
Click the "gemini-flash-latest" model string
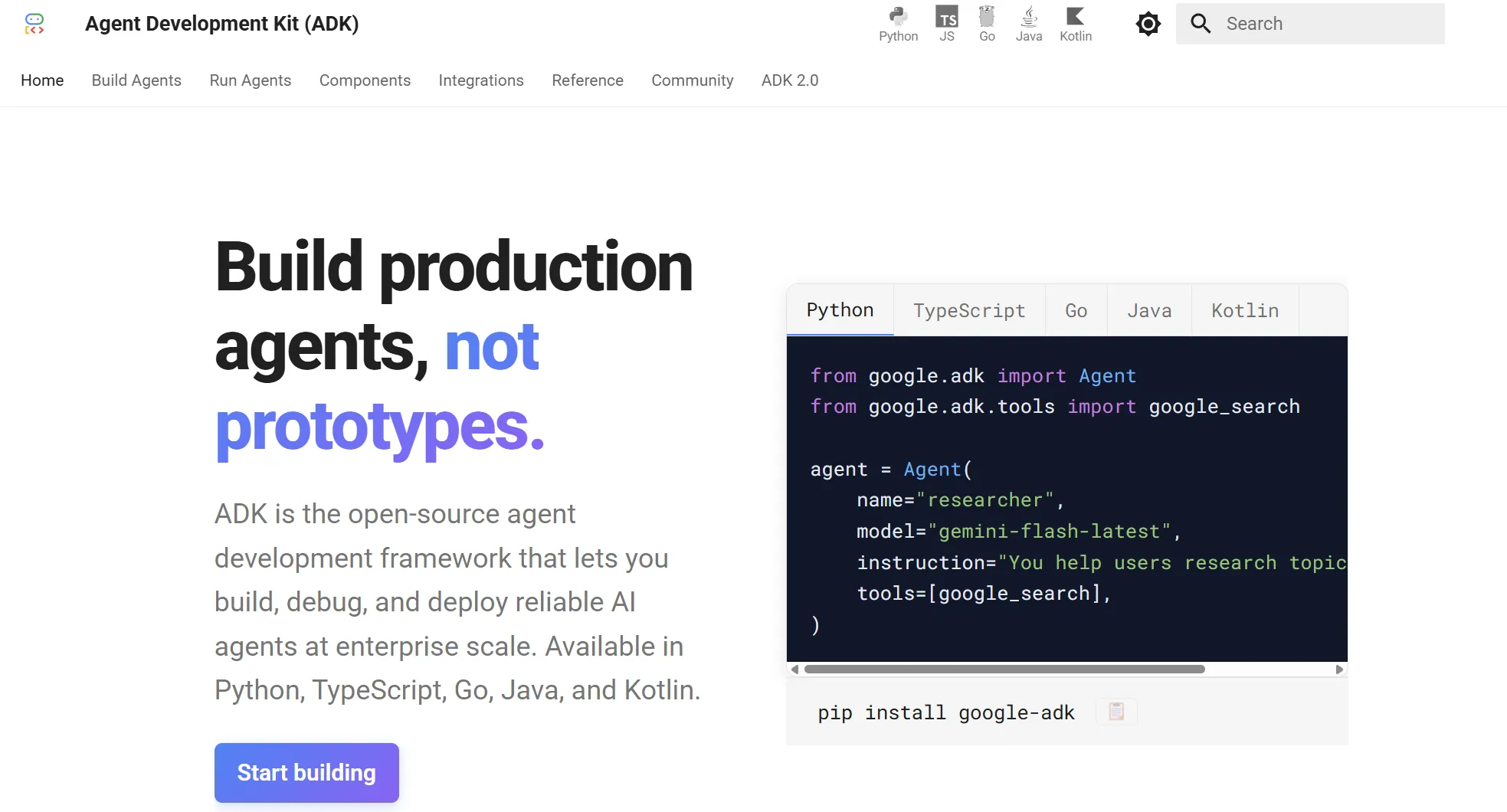click(1049, 531)
